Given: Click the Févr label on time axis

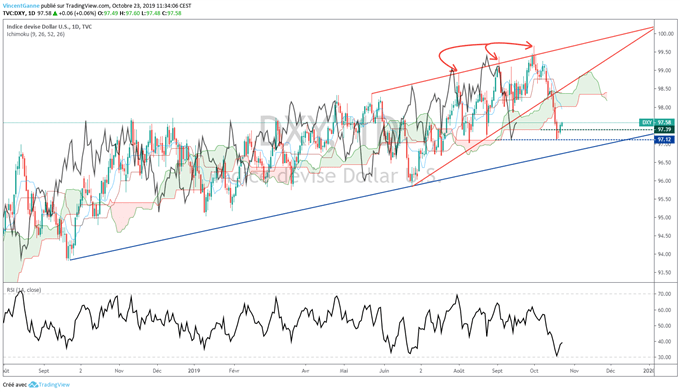Looking at the screenshot, I should click(234, 371).
